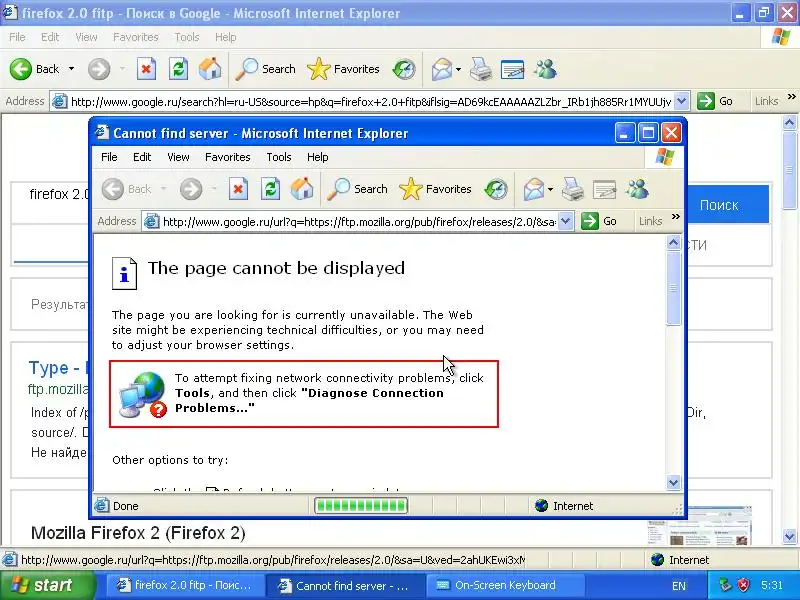Switch to Cannot find server taskbar button
800x600 pixels.
coord(345,585)
